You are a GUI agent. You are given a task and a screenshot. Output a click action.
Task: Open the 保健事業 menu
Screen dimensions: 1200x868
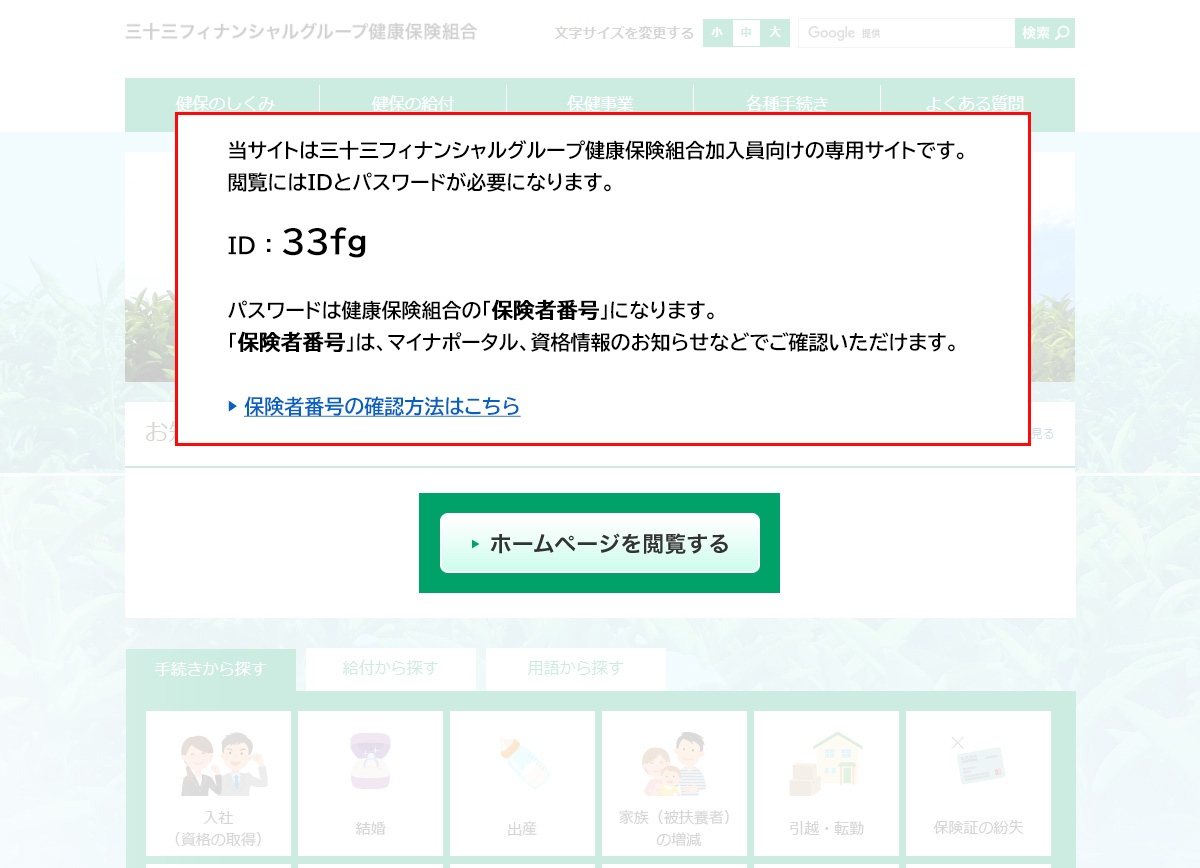[x=600, y=102]
